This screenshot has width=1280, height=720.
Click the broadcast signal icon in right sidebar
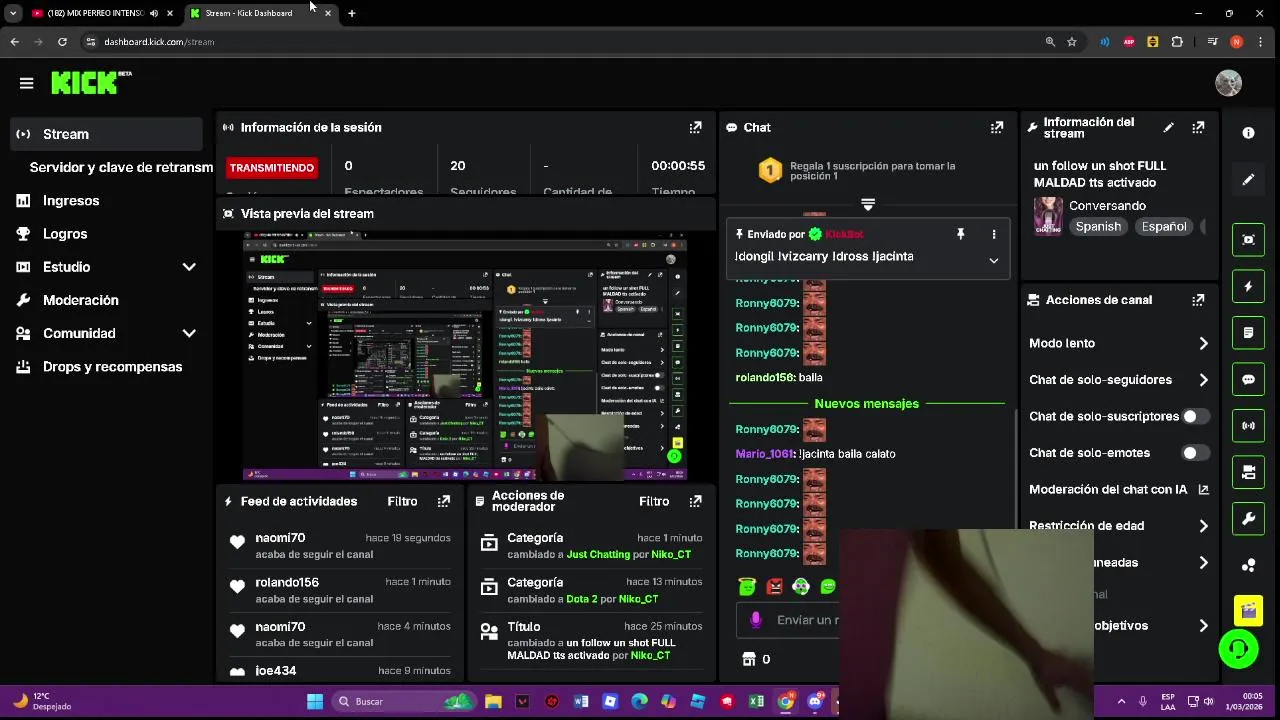(1248, 426)
